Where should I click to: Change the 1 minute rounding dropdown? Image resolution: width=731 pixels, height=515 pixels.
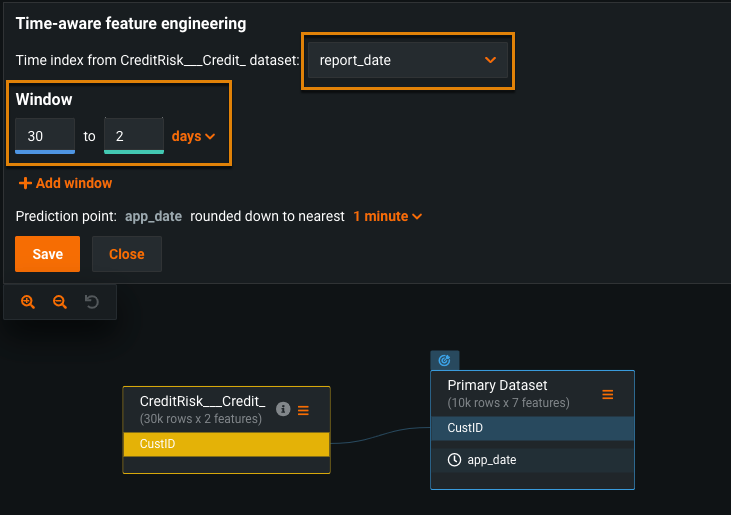click(387, 216)
